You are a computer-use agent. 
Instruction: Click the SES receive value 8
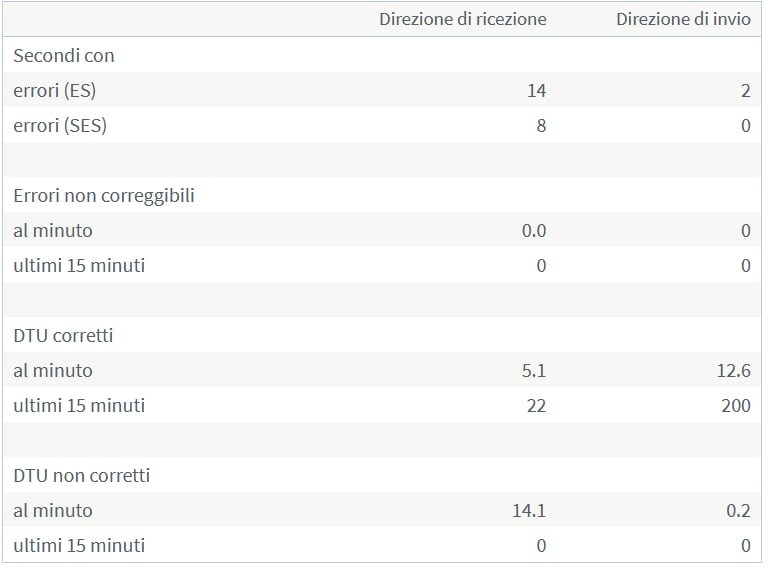click(x=541, y=126)
